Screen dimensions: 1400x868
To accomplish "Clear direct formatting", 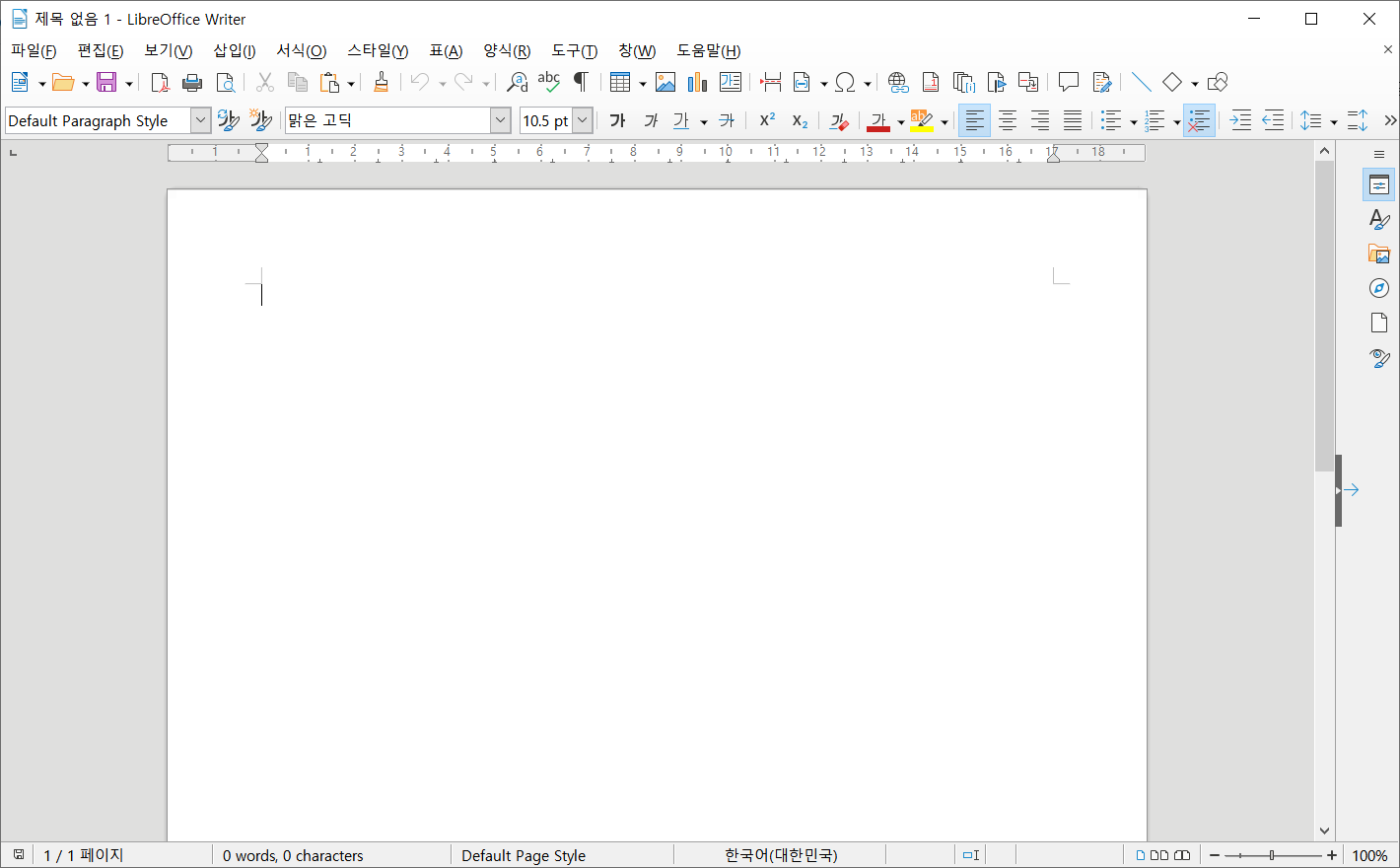I will [839, 120].
